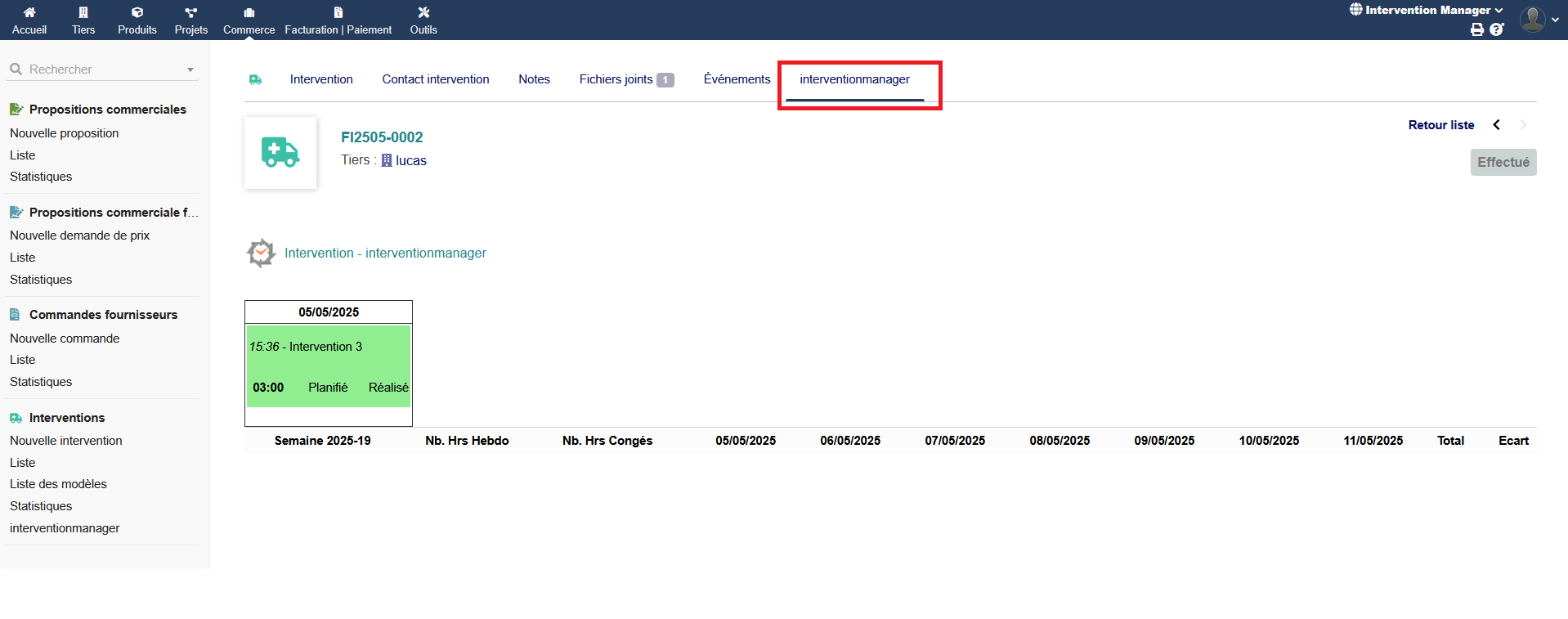Select the green Intervention 3 block
1568x619 pixels.
point(329,366)
